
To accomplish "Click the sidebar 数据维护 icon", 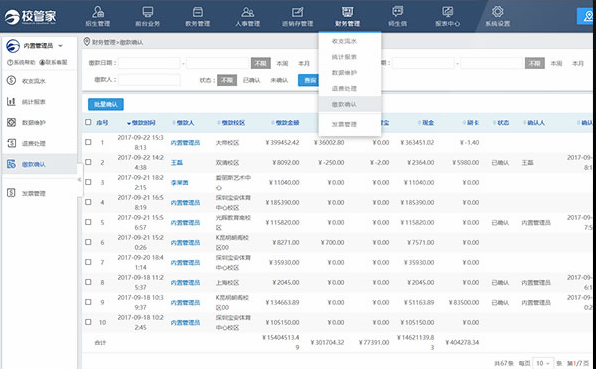I will [x=11, y=122].
